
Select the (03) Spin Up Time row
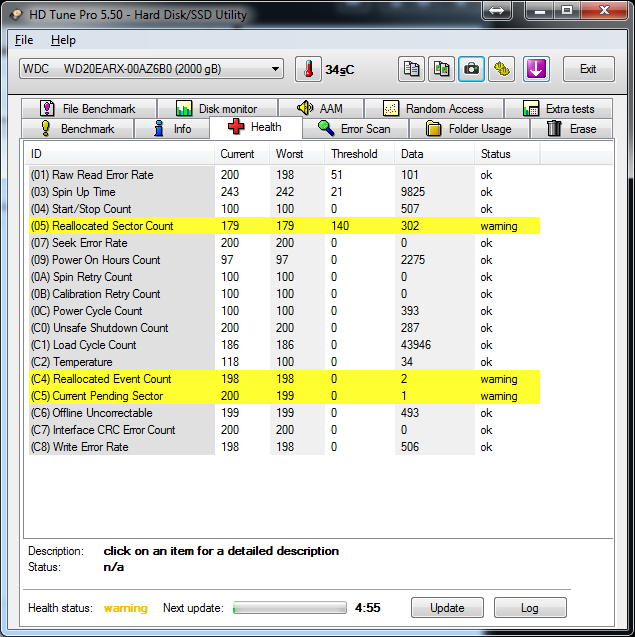pyautogui.click(x=284, y=192)
